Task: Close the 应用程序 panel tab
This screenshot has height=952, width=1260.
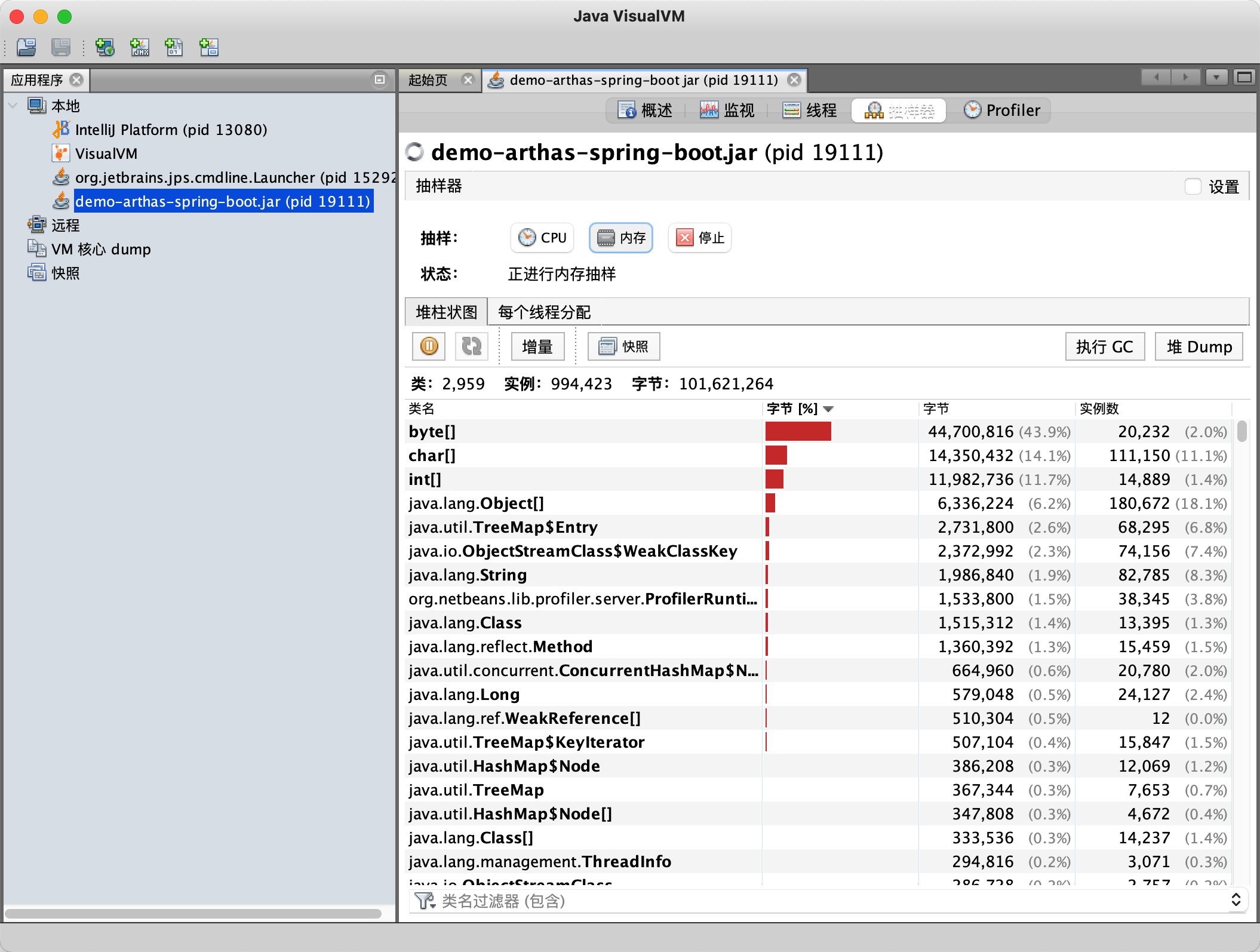Action: pyautogui.click(x=76, y=79)
